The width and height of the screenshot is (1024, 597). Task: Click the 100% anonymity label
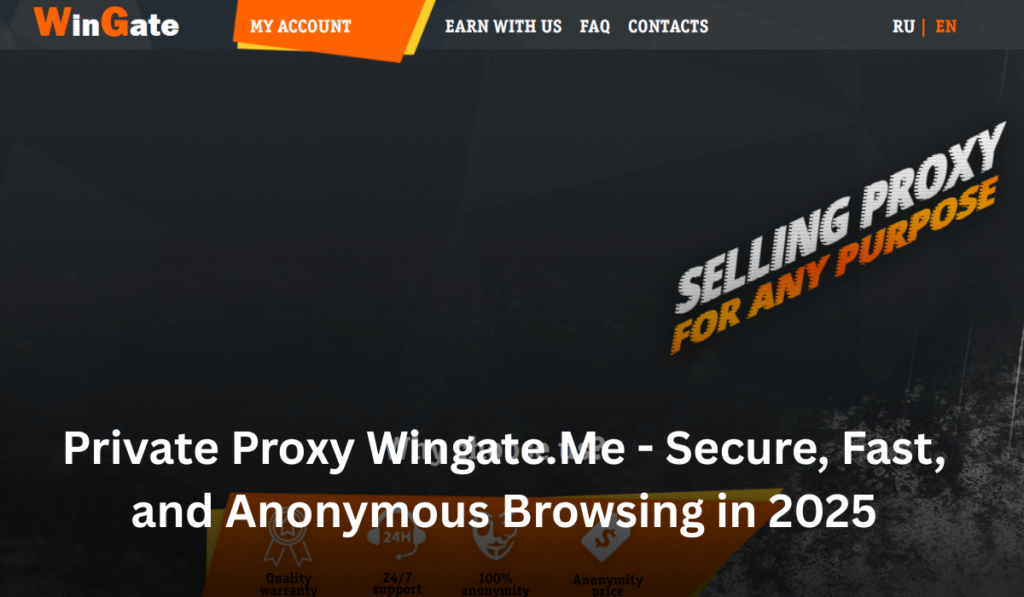[x=495, y=584]
